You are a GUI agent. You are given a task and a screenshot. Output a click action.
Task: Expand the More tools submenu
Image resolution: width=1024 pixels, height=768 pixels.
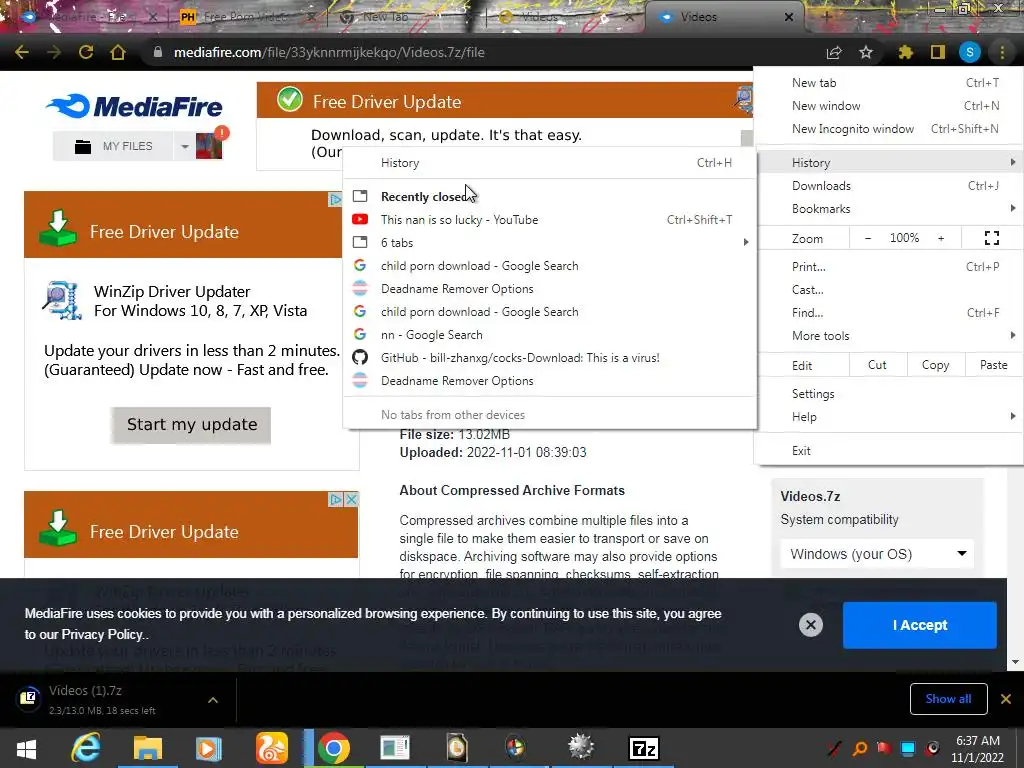pyautogui.click(x=889, y=336)
